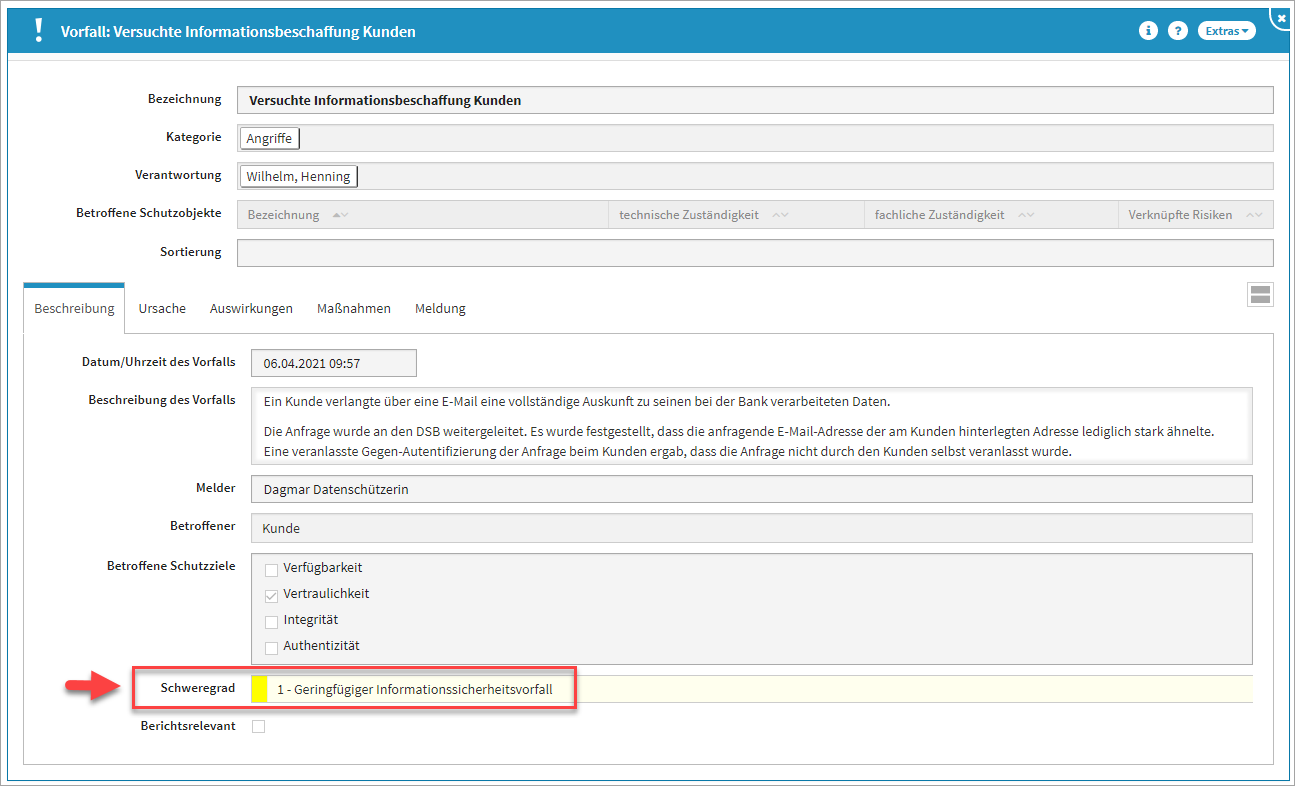This screenshot has width=1295, height=786.
Task: Toggle the panel layout icon beside the tabs
Action: click(1260, 294)
